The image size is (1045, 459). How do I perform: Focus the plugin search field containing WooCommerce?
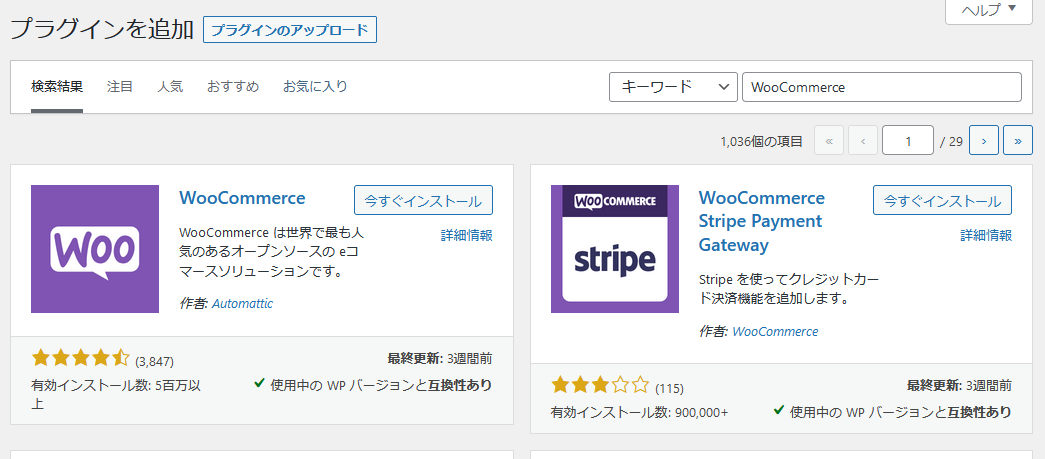point(882,87)
